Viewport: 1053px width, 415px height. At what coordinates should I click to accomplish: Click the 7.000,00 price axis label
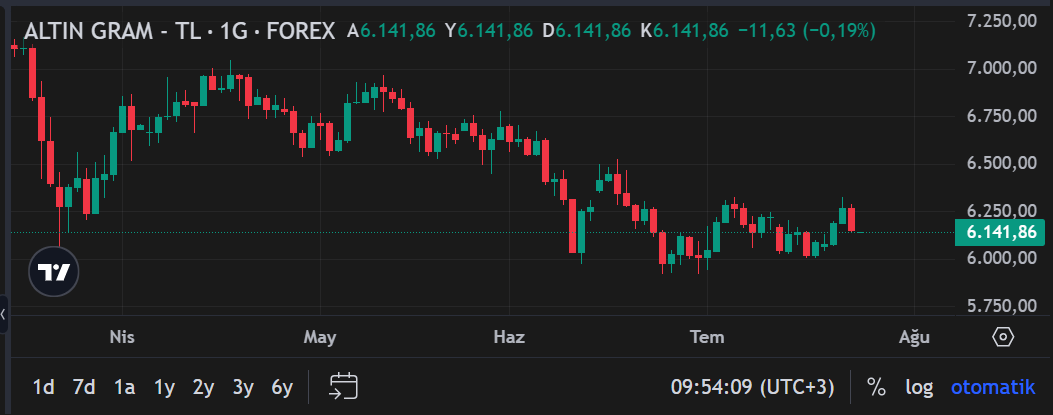pos(1001,68)
